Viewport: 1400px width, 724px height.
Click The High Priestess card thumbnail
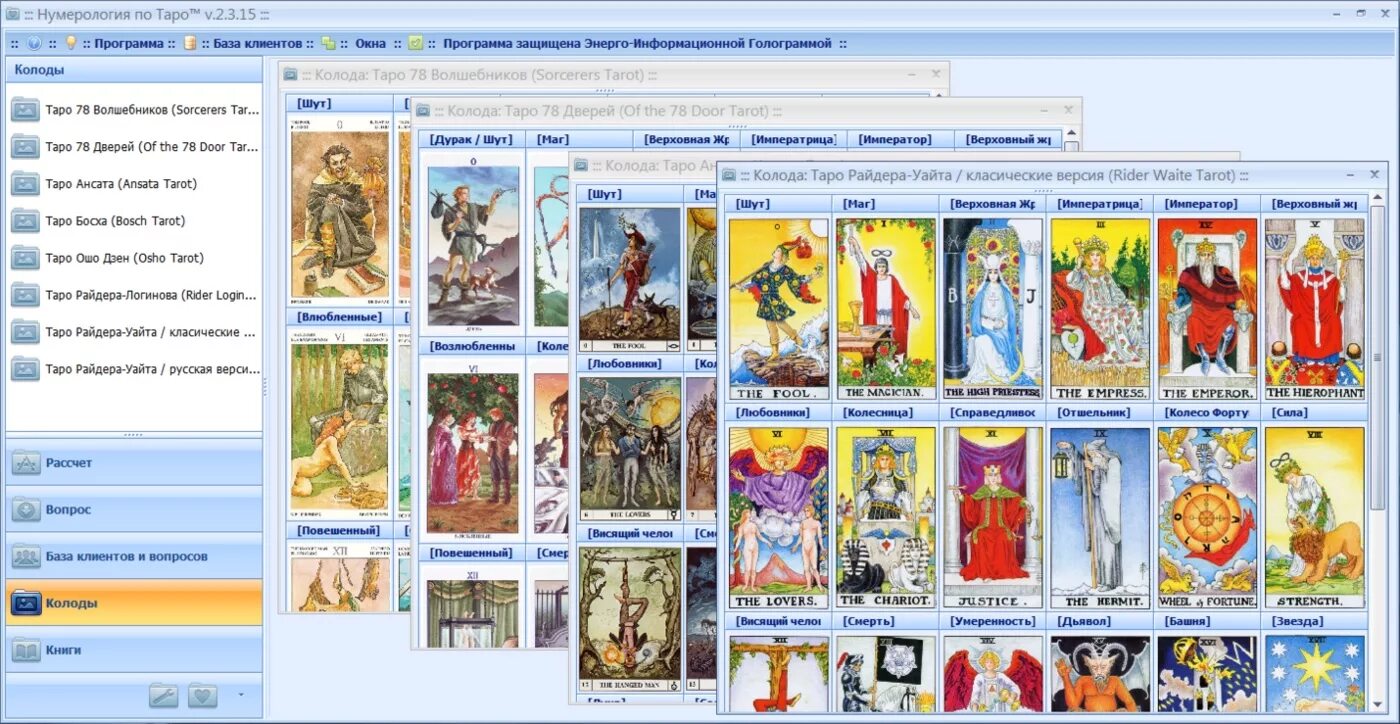click(x=993, y=309)
